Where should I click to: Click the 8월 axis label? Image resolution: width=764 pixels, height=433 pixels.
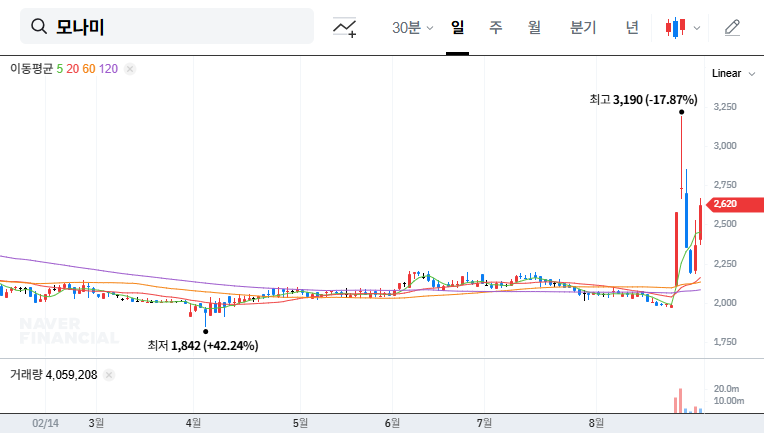(596, 423)
